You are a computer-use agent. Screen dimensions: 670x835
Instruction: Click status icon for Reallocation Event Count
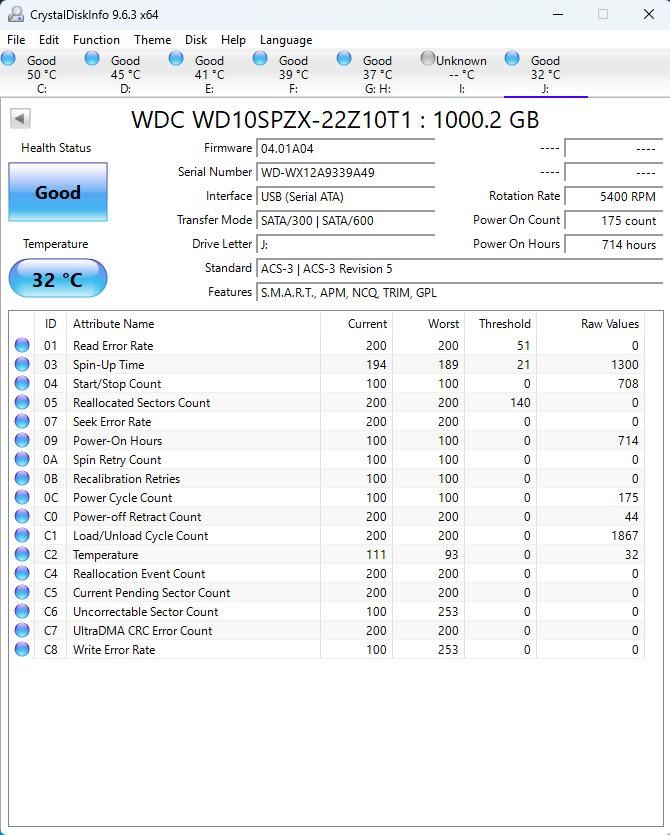click(x=22, y=573)
